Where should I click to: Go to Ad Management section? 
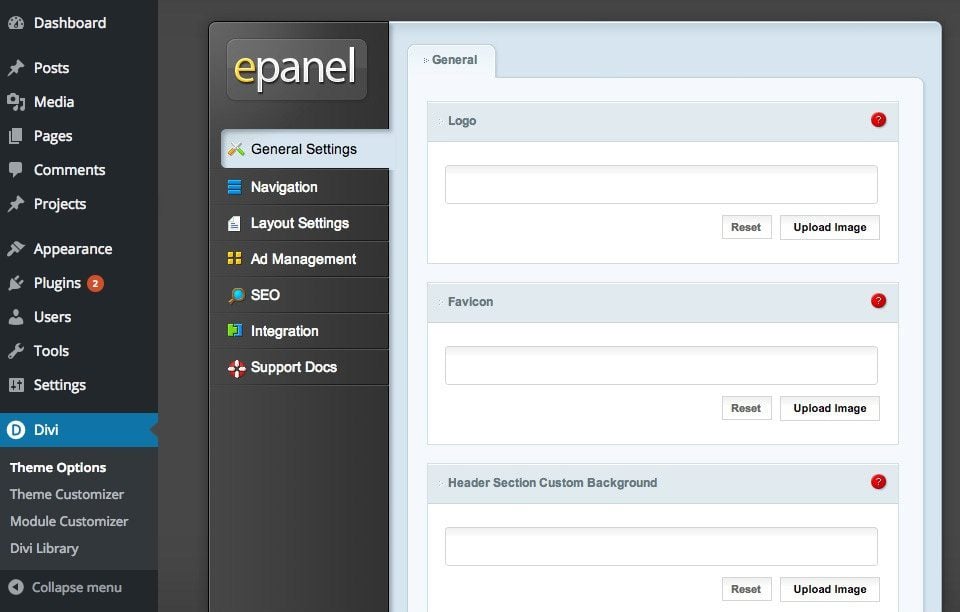(300, 259)
